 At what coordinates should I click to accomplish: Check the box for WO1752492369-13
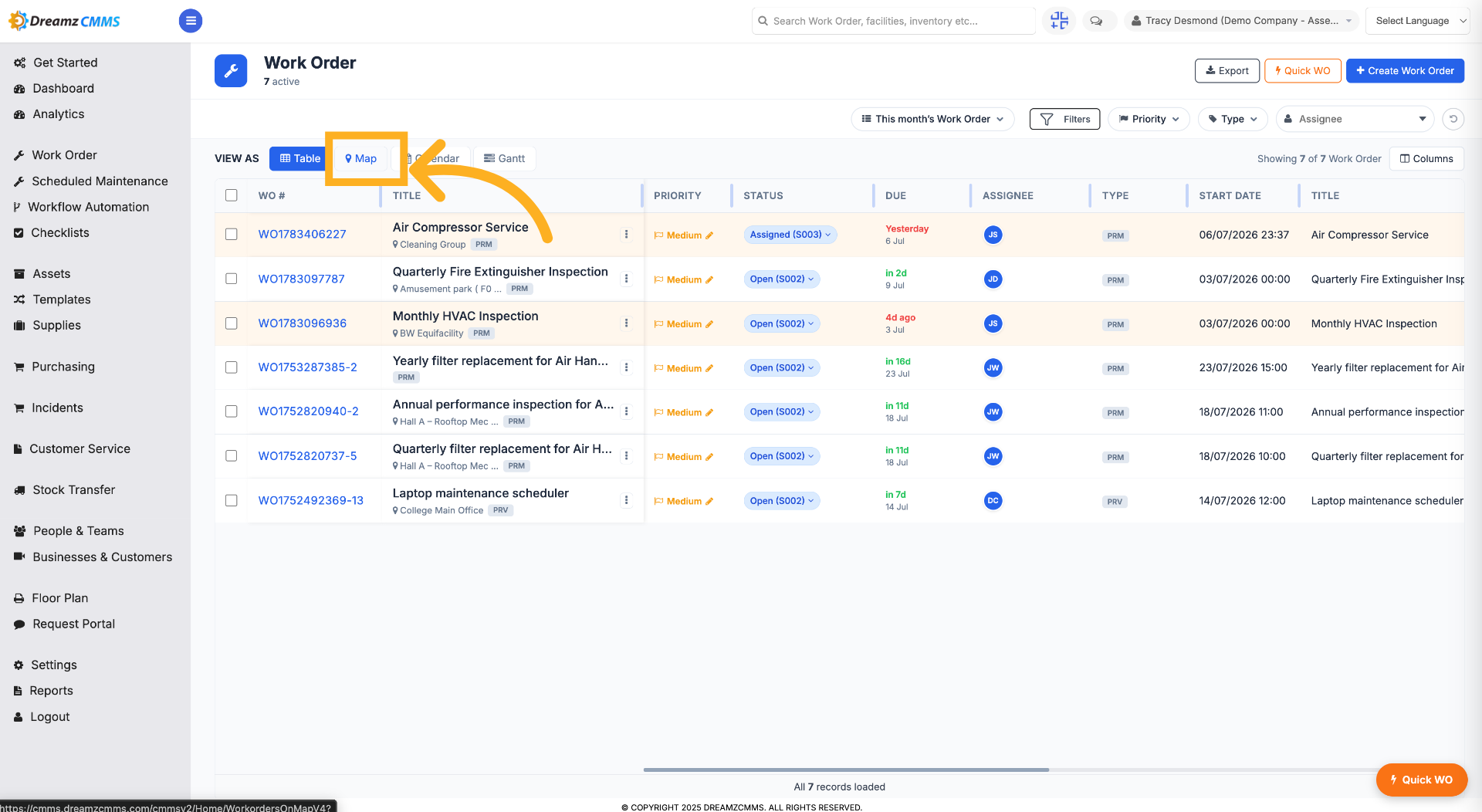(x=231, y=500)
